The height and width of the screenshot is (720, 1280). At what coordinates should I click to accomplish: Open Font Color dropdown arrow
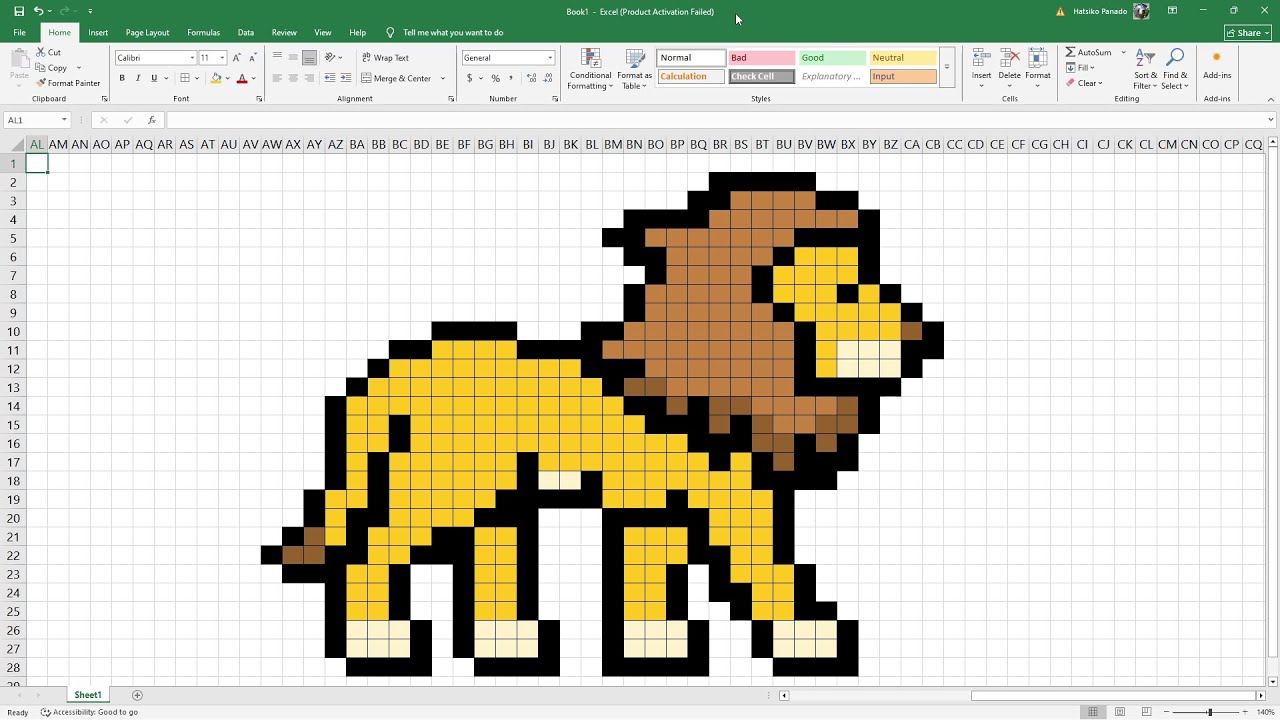tap(253, 78)
